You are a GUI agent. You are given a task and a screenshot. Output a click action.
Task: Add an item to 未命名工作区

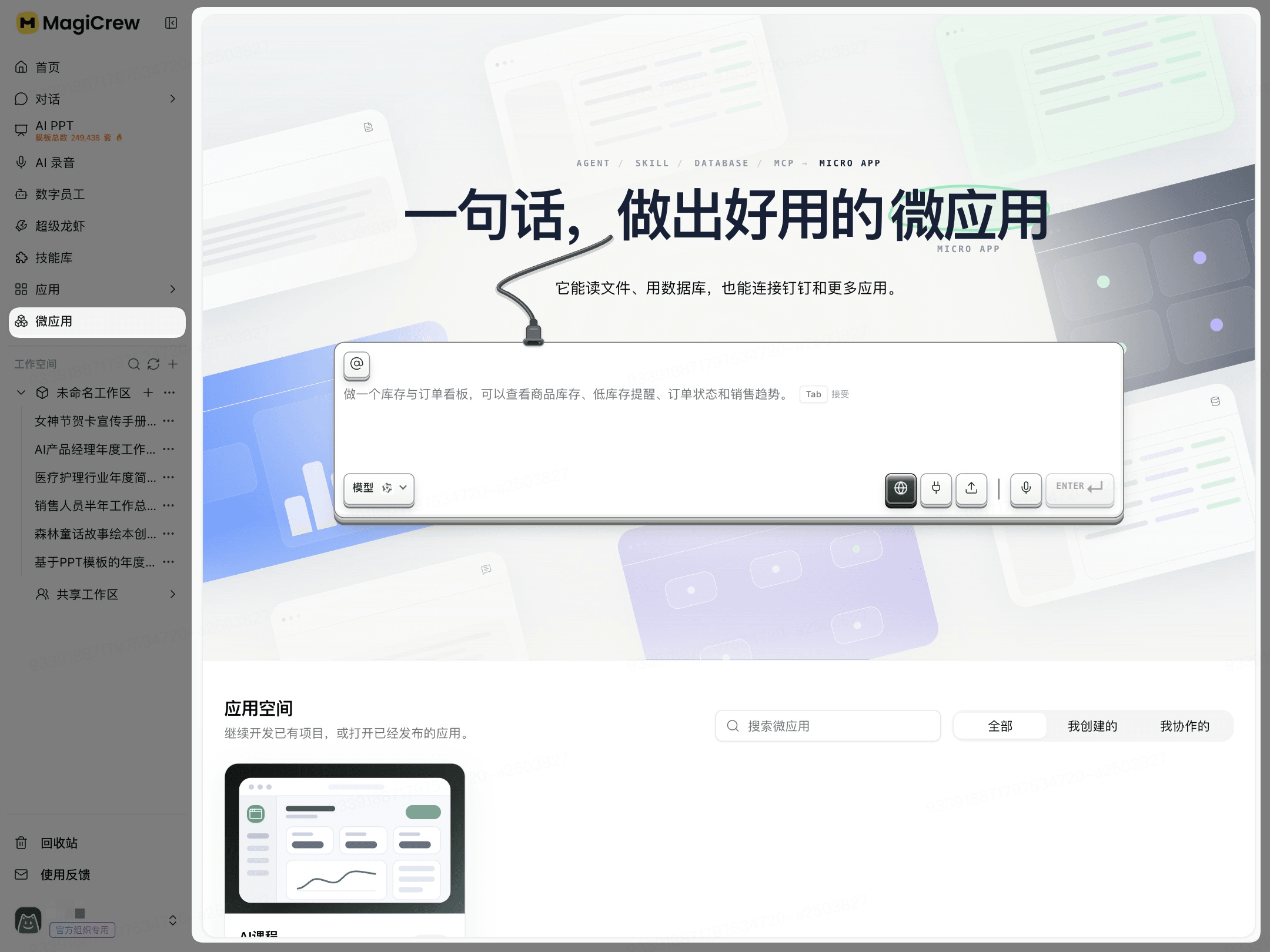(148, 393)
